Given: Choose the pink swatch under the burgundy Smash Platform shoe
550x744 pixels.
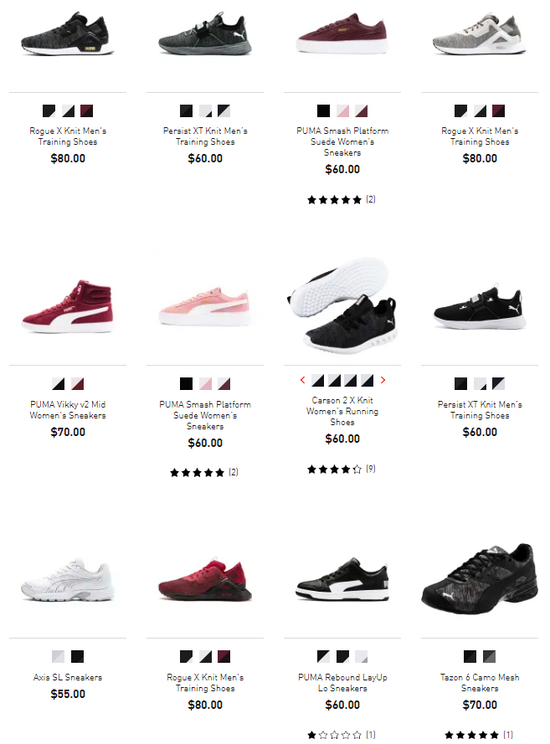Looking at the screenshot, I should pyautogui.click(x=343, y=111).
